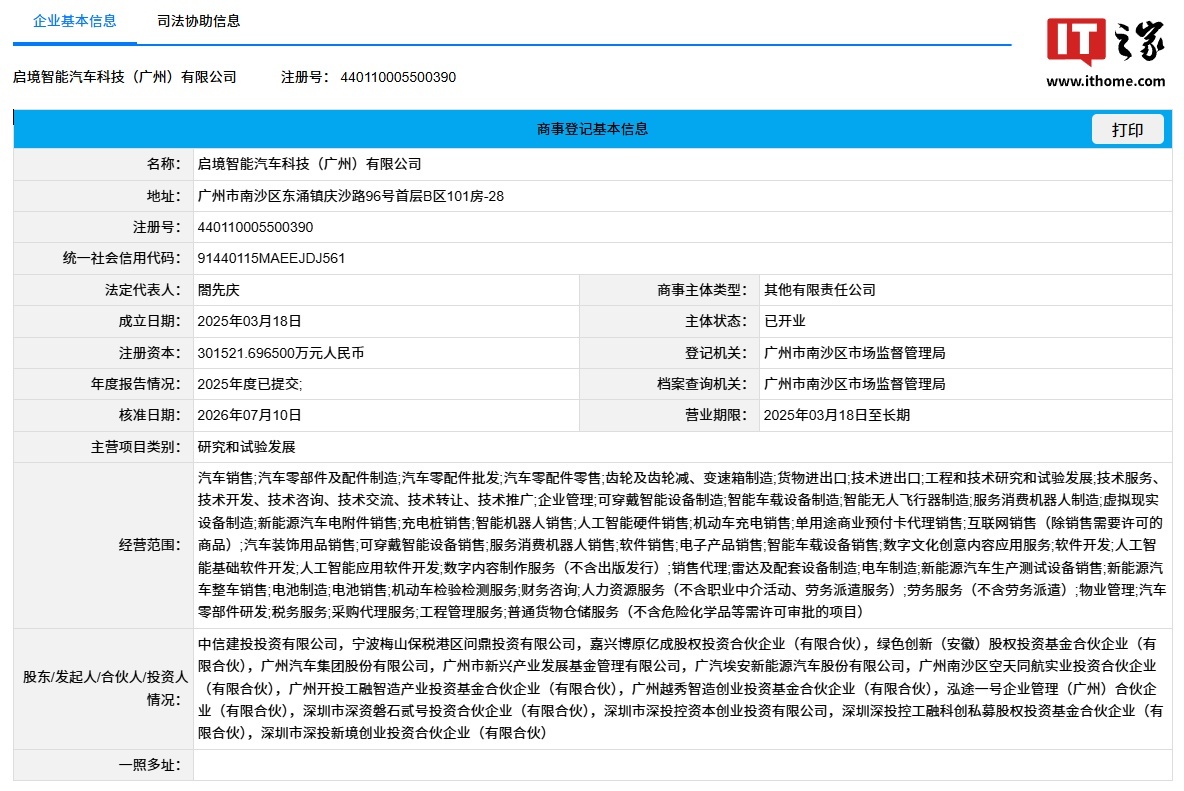Click the 统一社会信用代码 label
Screen dimensions: 1184x791
coord(122,258)
